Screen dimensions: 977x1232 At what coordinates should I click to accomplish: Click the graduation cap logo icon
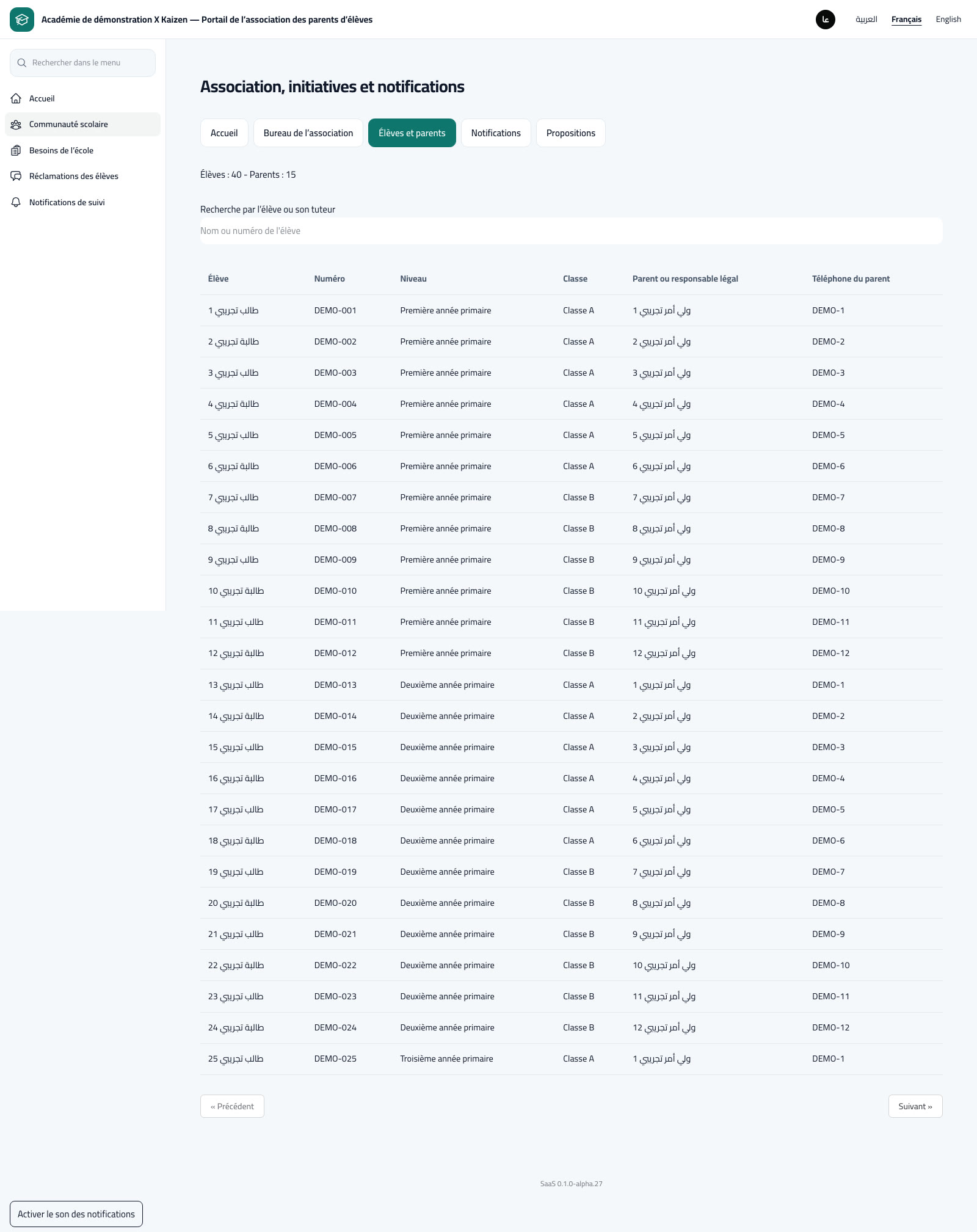[x=22, y=20]
